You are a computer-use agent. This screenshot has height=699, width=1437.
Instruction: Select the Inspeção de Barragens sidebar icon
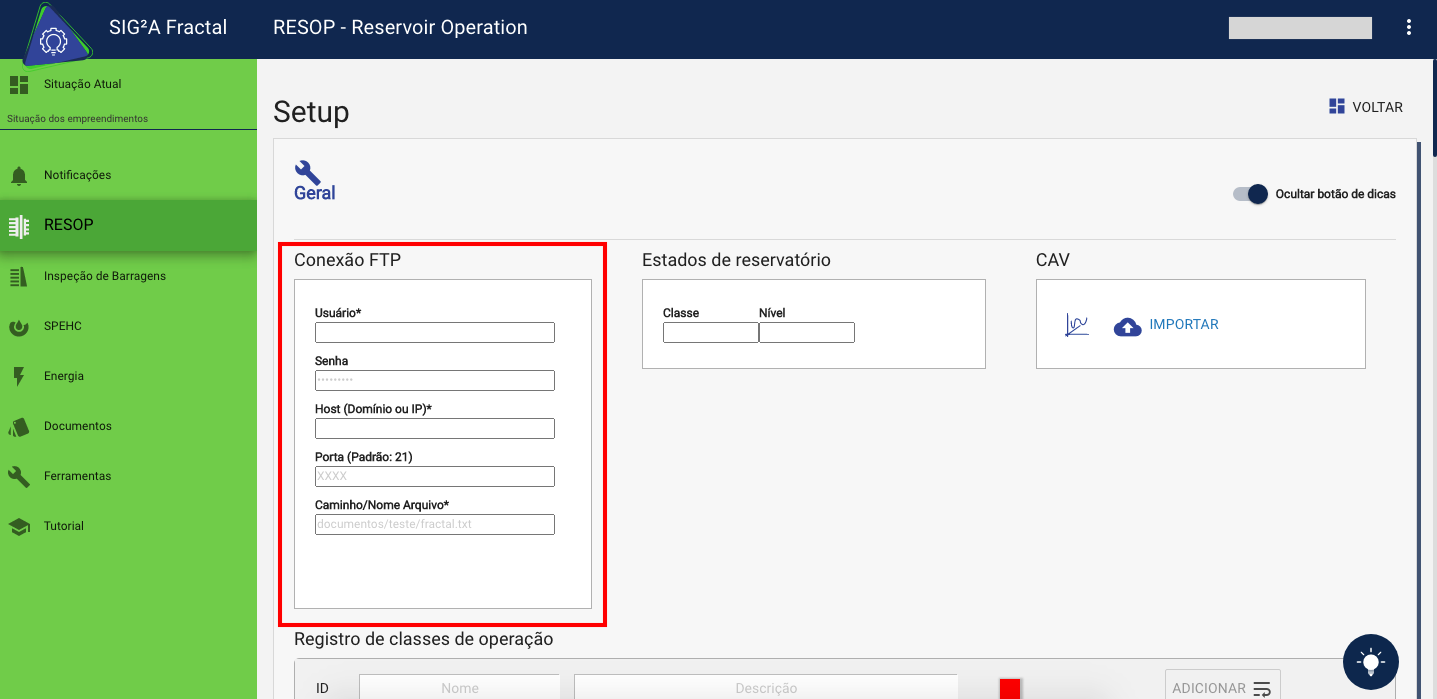coord(18,275)
